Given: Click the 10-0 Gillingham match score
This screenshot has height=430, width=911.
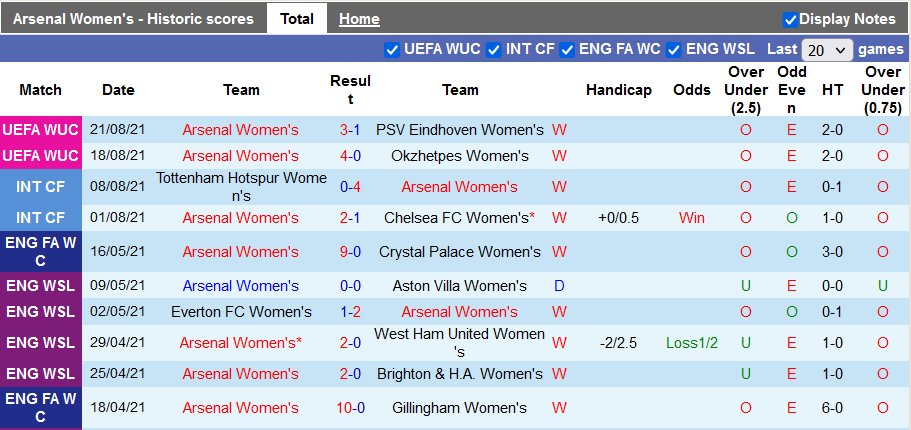Looking at the screenshot, I should point(350,408).
